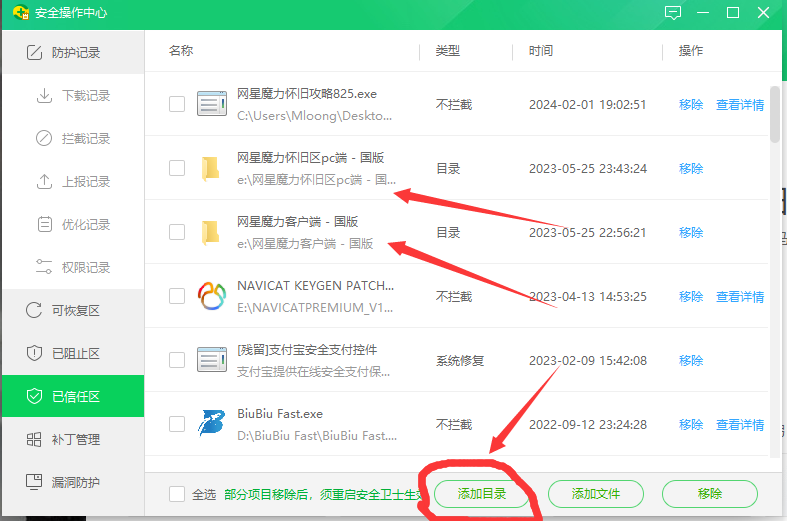Click 移除 for 网星魔力怀旧攻略825.exe
This screenshot has width=787, height=521.
pos(691,104)
